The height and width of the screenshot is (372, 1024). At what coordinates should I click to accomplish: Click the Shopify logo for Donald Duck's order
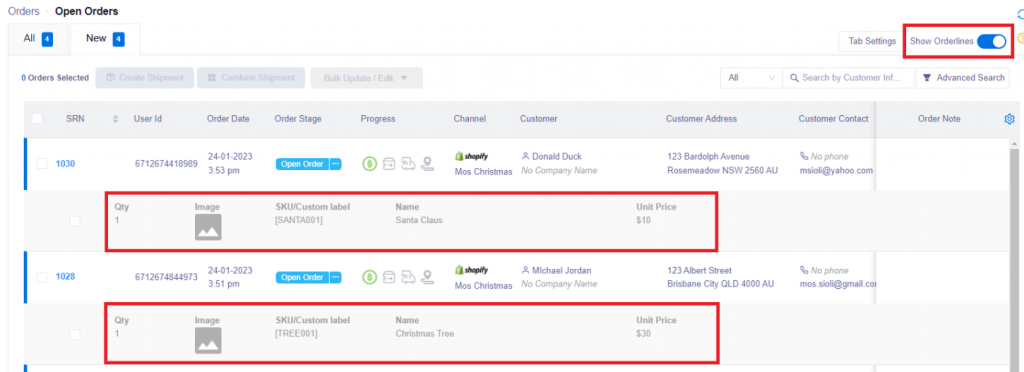472,157
